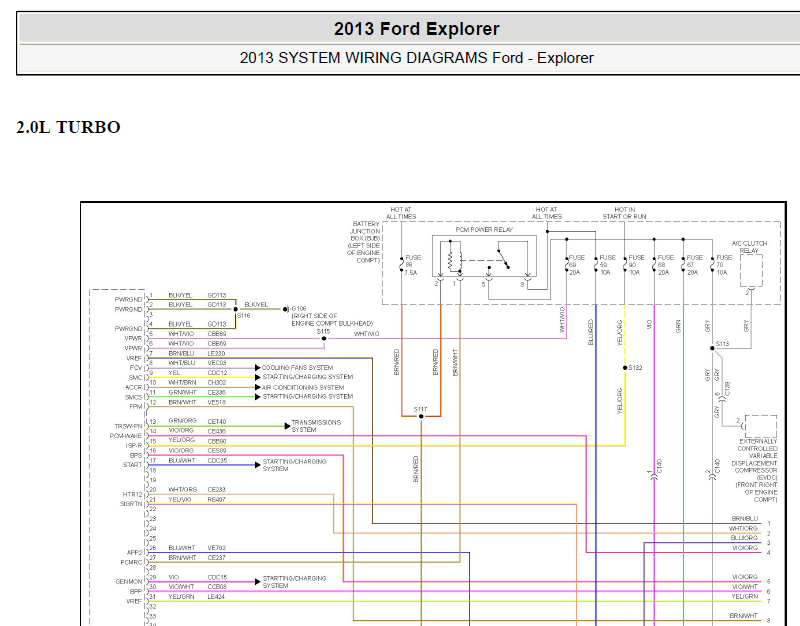Click the "CDC12" circuit code
The width and height of the screenshot is (800, 626).
217,373
